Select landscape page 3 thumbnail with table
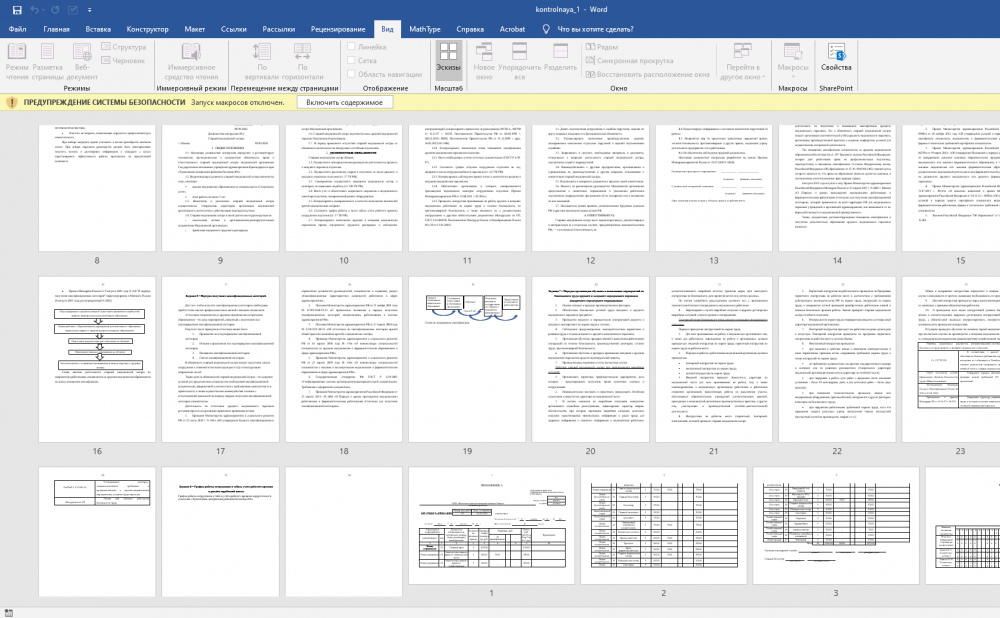Viewport: 1000px width, 618px height. (835, 526)
